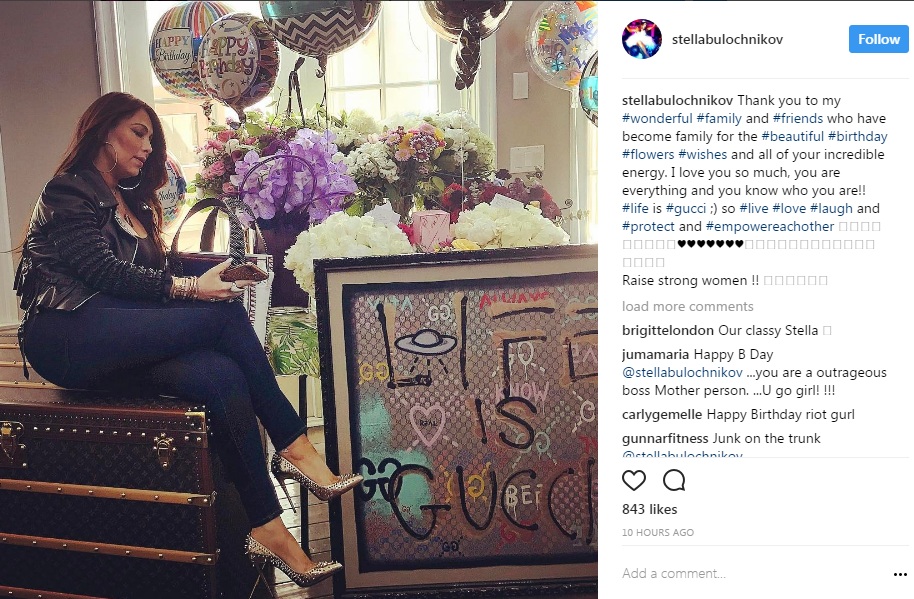Viewport: 914px width, 599px height.
Task: Open the @stellabulochnikov mention in jumamaria's comment
Action: [682, 372]
